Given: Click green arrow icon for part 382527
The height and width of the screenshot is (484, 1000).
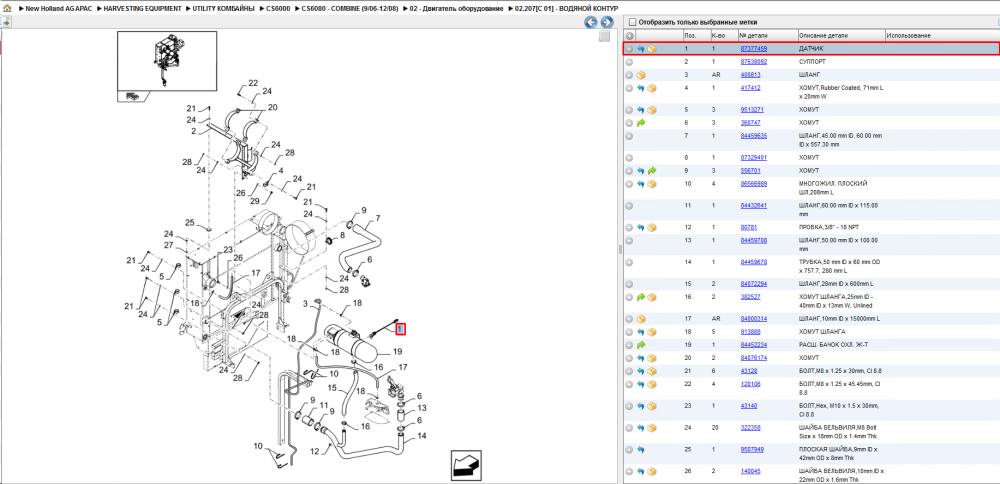Looking at the screenshot, I should click(640, 297).
